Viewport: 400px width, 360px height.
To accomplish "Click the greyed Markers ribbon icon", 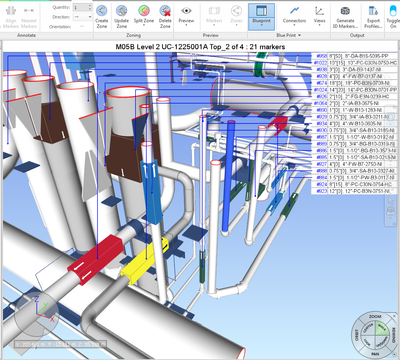I will [x=214, y=11].
